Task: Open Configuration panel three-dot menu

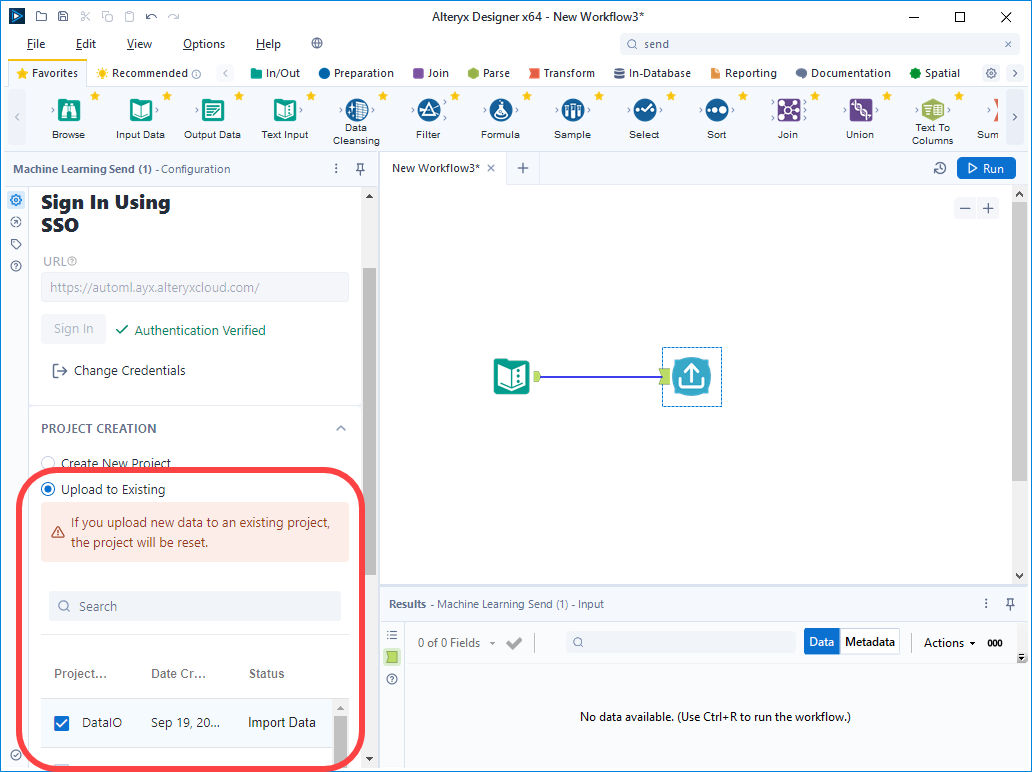Action: pyautogui.click(x=336, y=169)
